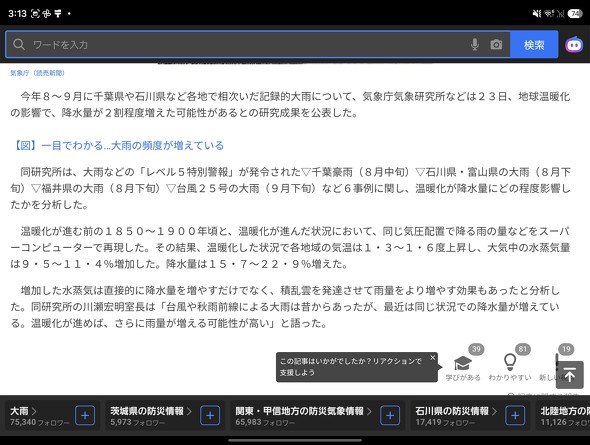
Task: Tap the Wi-Fi status icon
Action: (549, 14)
